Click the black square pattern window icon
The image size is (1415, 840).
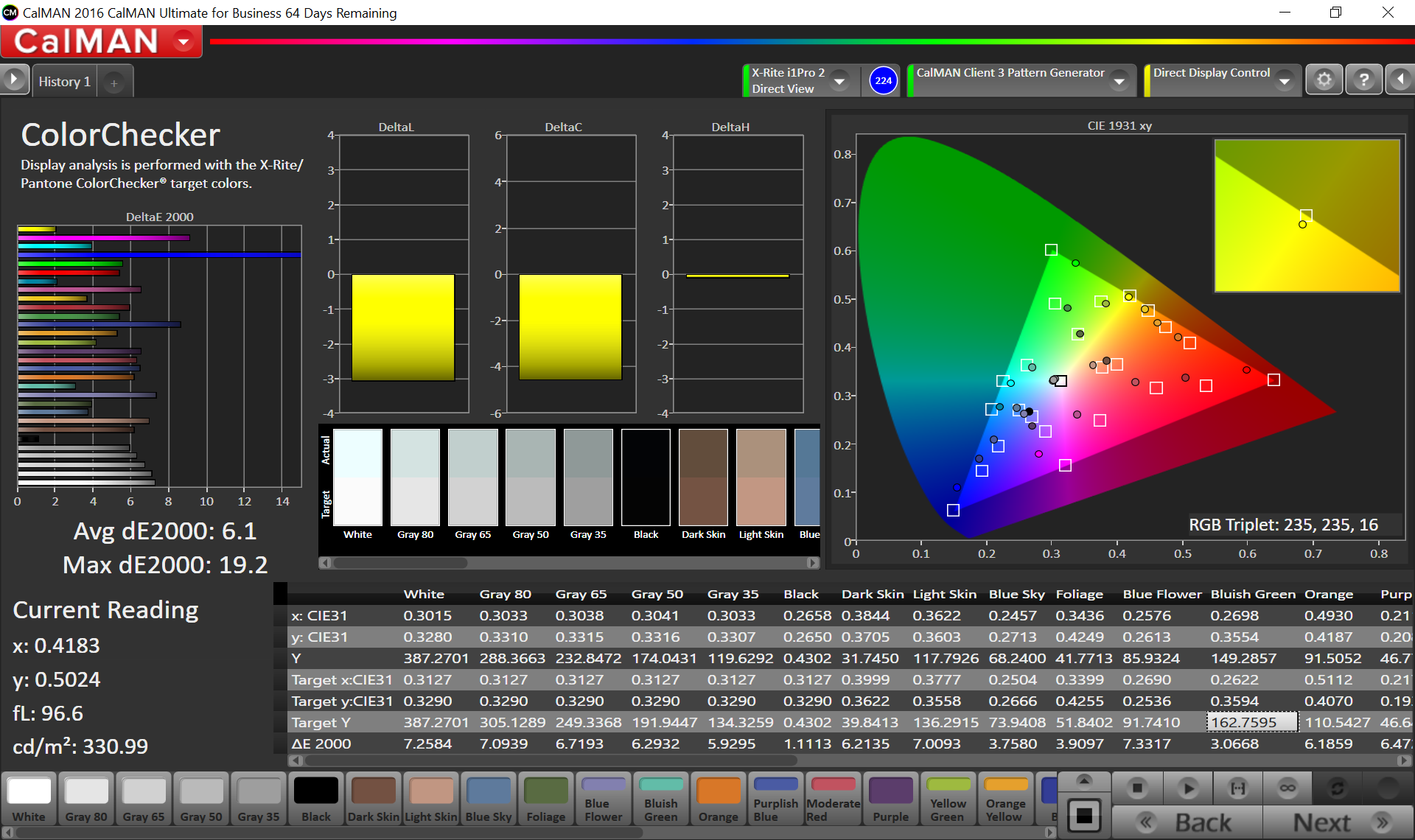(1083, 815)
